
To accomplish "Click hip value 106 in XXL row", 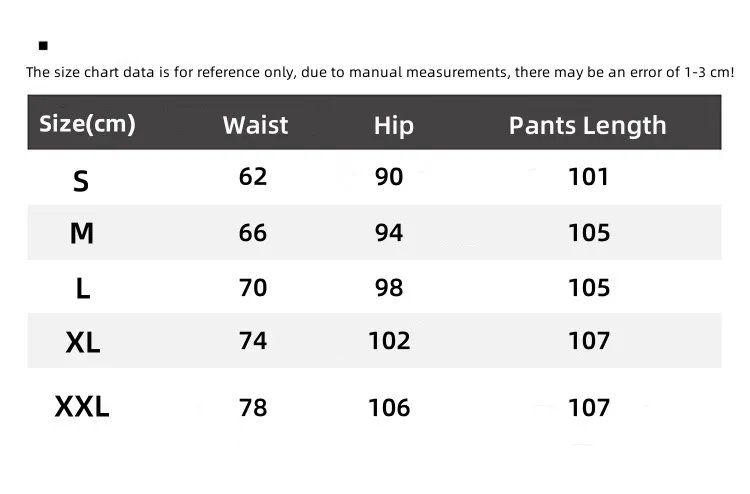I will pos(389,408).
